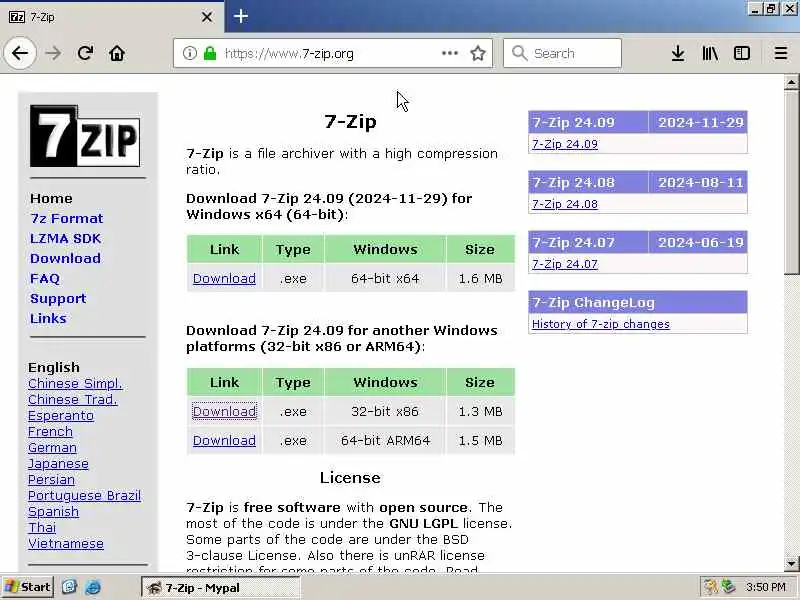
Task: Download the 64-bit ARM64 .exe installer
Action: (224, 440)
